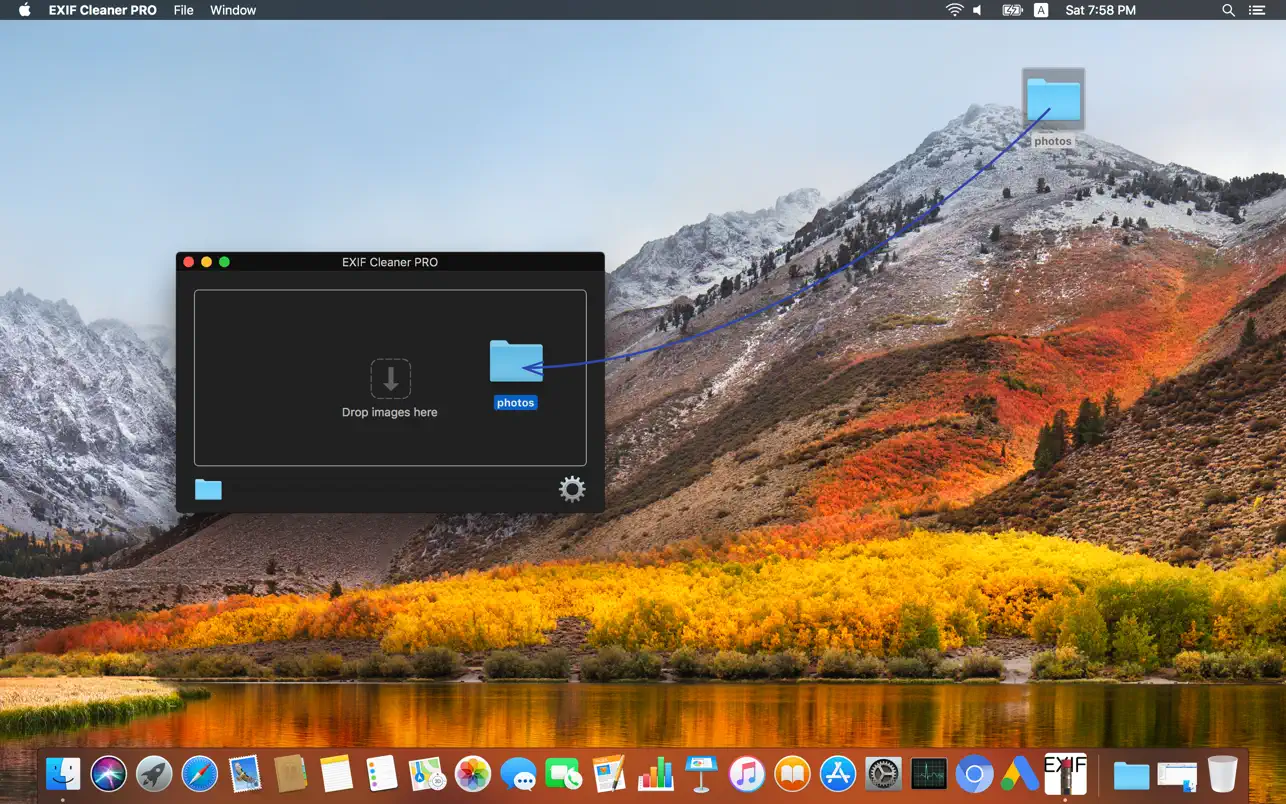Open the Photos app from the Dock

pos(472,773)
